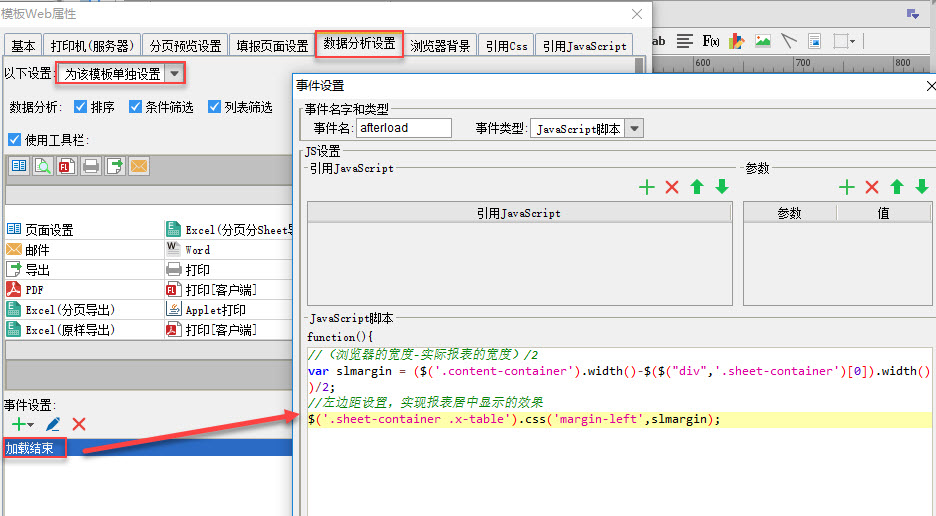The image size is (936, 516).
Task: Click the Flash print red toolbar icon
Action: tap(67, 166)
